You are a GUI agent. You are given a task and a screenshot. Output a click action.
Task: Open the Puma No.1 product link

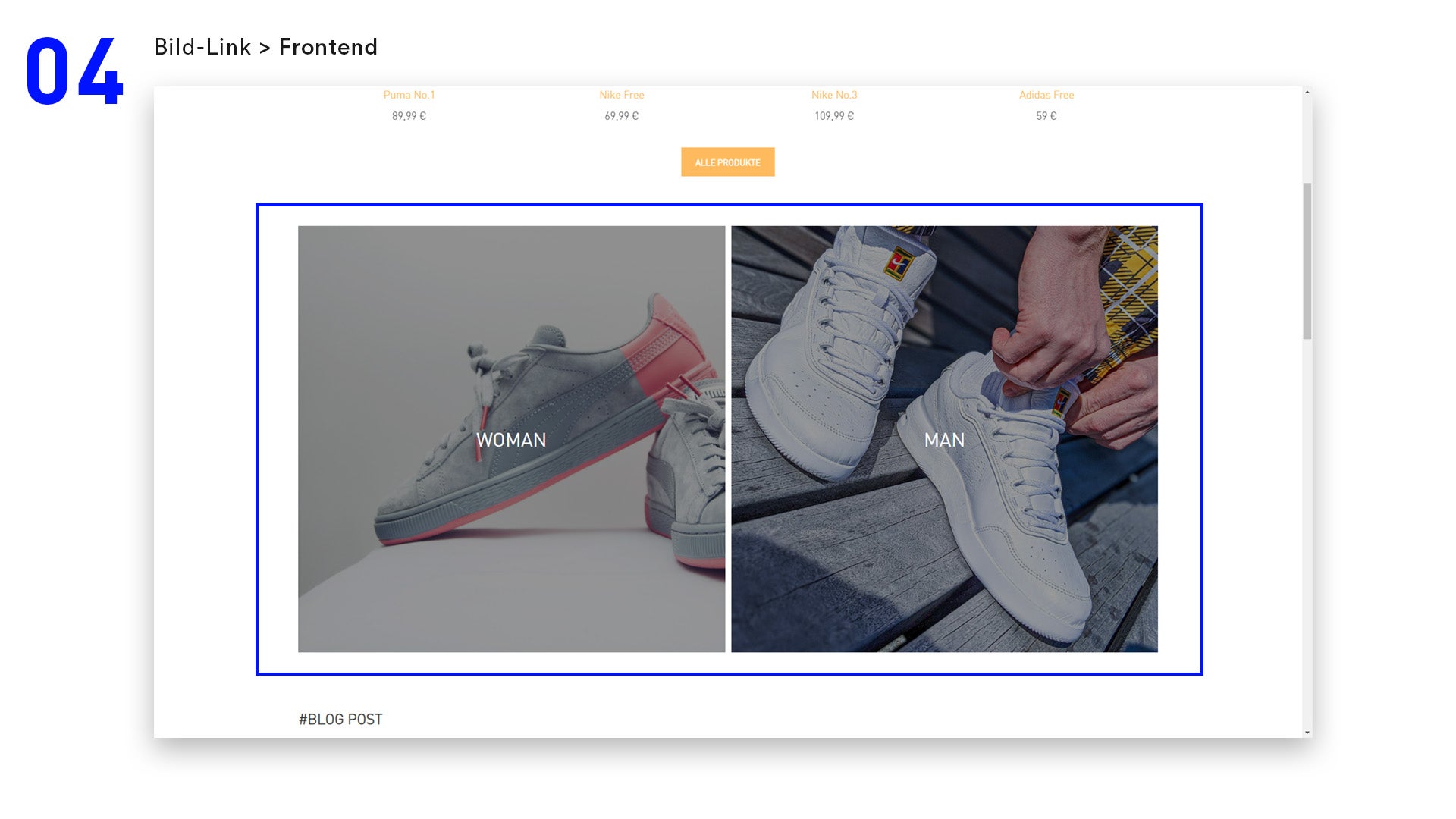click(409, 95)
